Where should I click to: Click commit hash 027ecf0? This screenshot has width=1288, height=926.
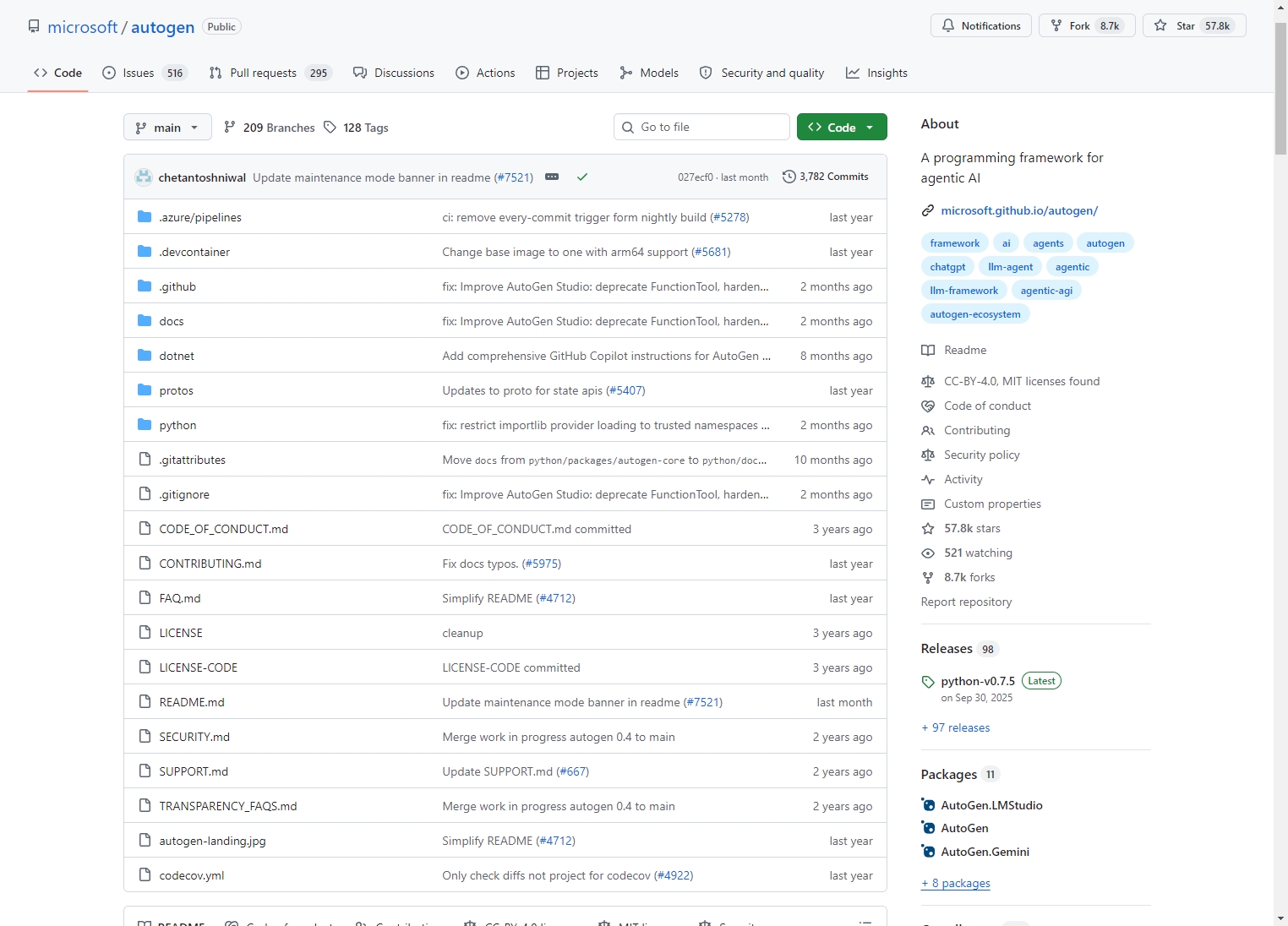[x=696, y=177]
